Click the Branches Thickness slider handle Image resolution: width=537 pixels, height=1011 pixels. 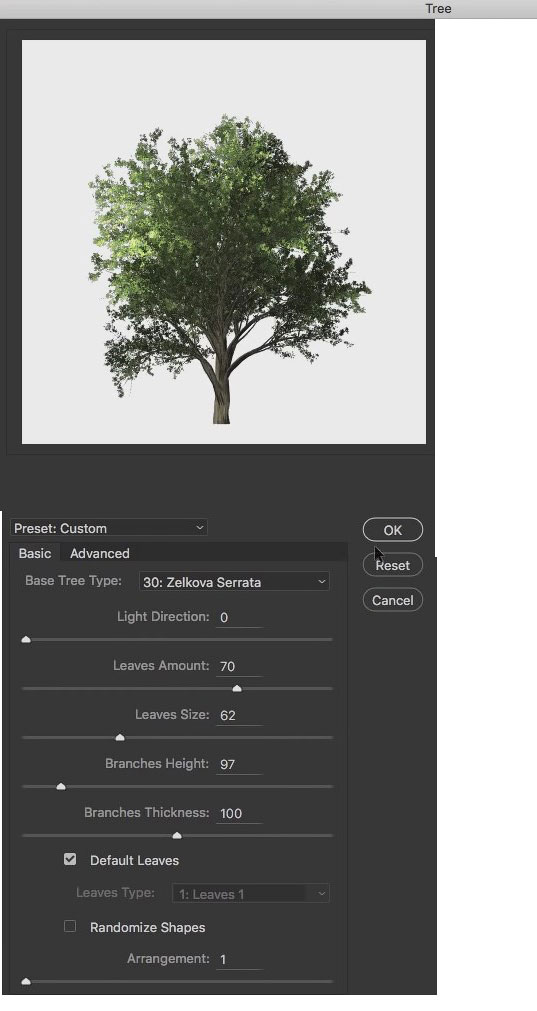click(x=177, y=836)
